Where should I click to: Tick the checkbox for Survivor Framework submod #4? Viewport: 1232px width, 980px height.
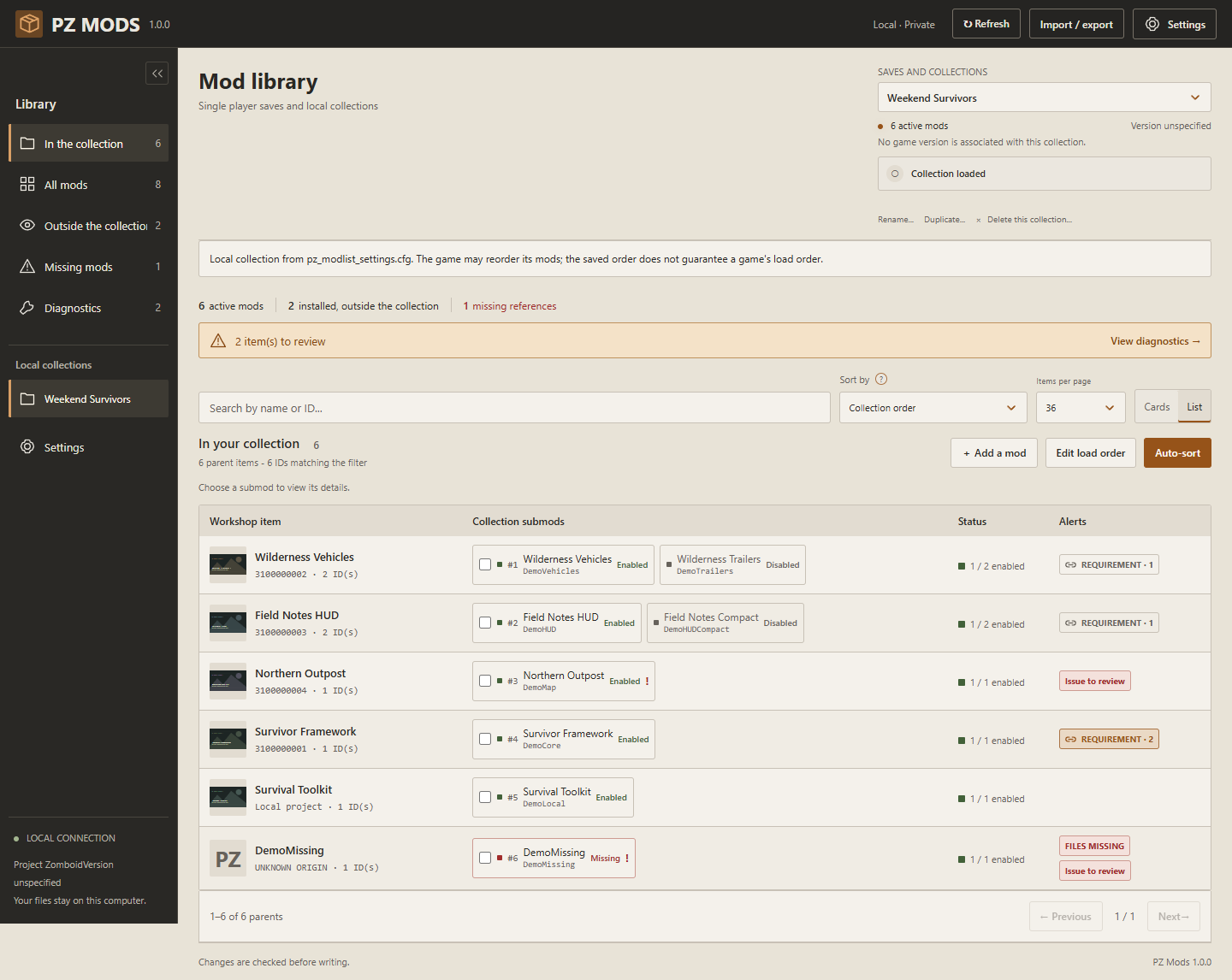click(485, 739)
